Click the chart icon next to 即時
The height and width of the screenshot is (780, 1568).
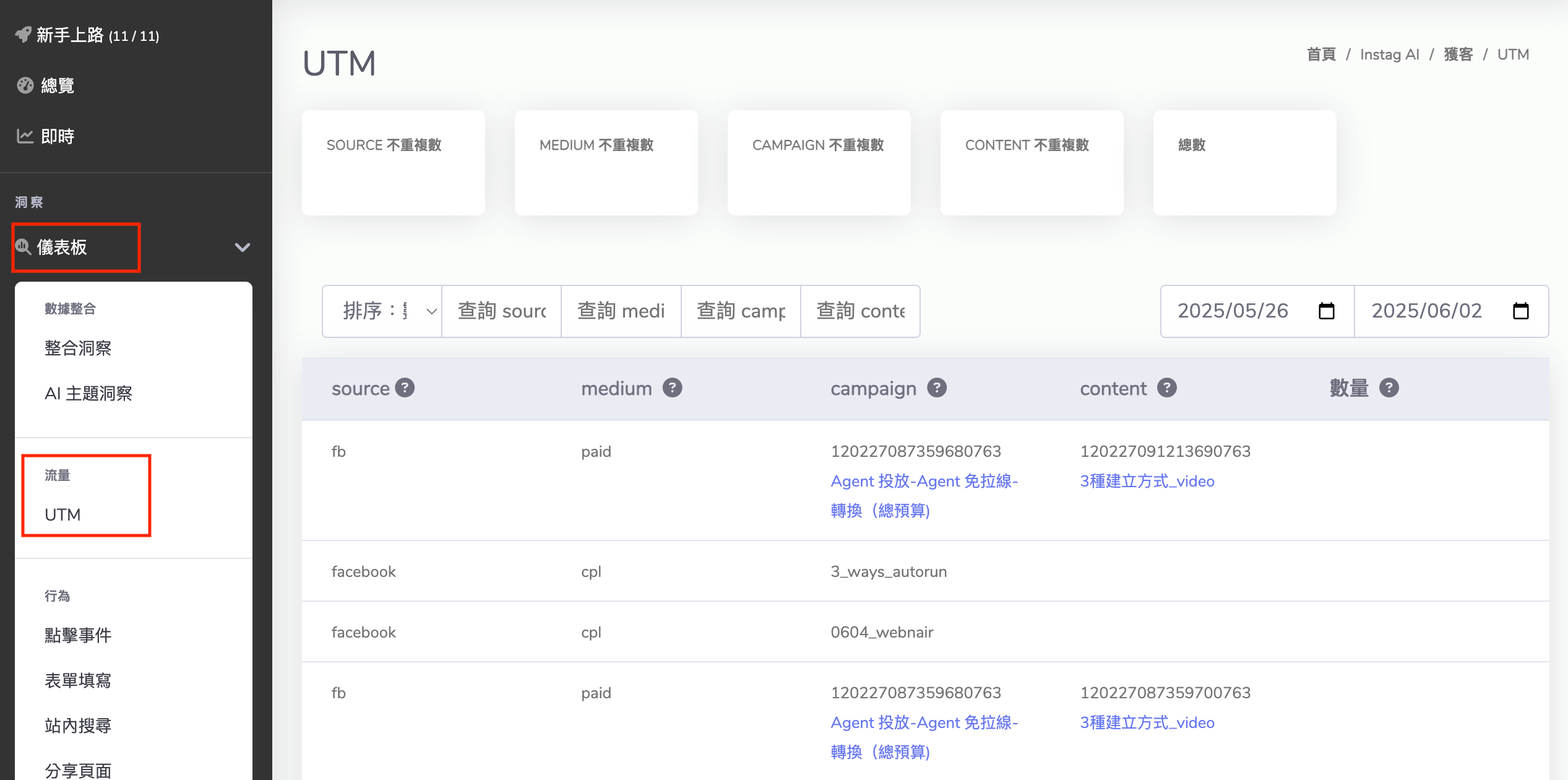tap(25, 136)
